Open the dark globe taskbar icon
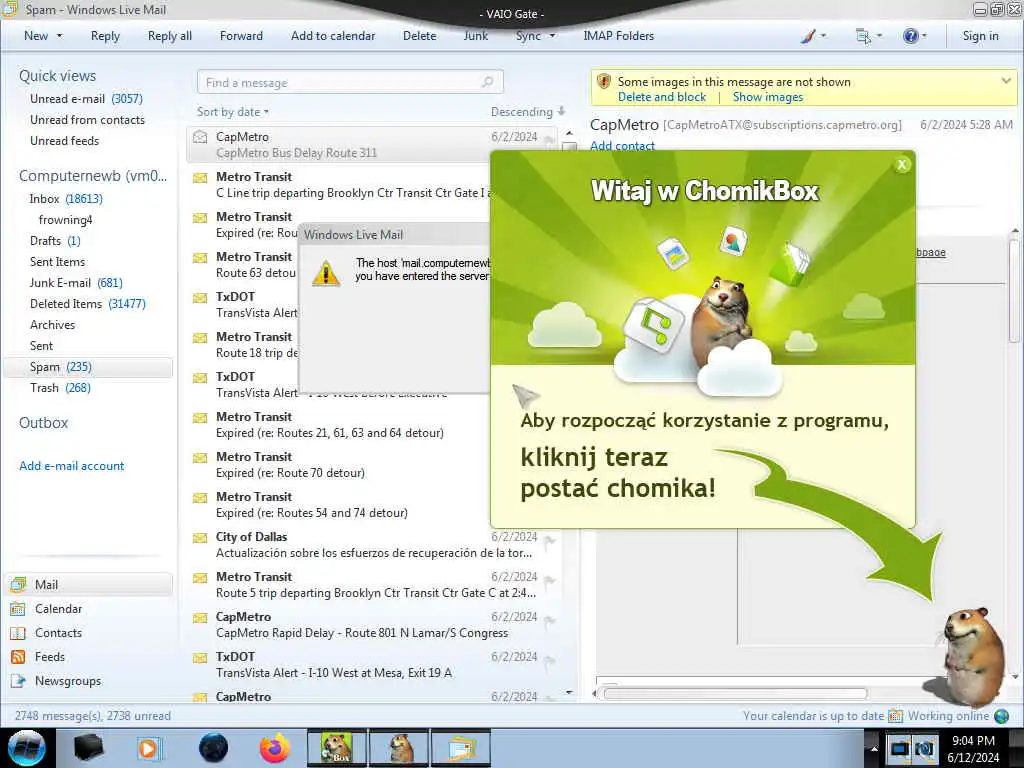This screenshot has width=1024, height=768. tap(214, 748)
